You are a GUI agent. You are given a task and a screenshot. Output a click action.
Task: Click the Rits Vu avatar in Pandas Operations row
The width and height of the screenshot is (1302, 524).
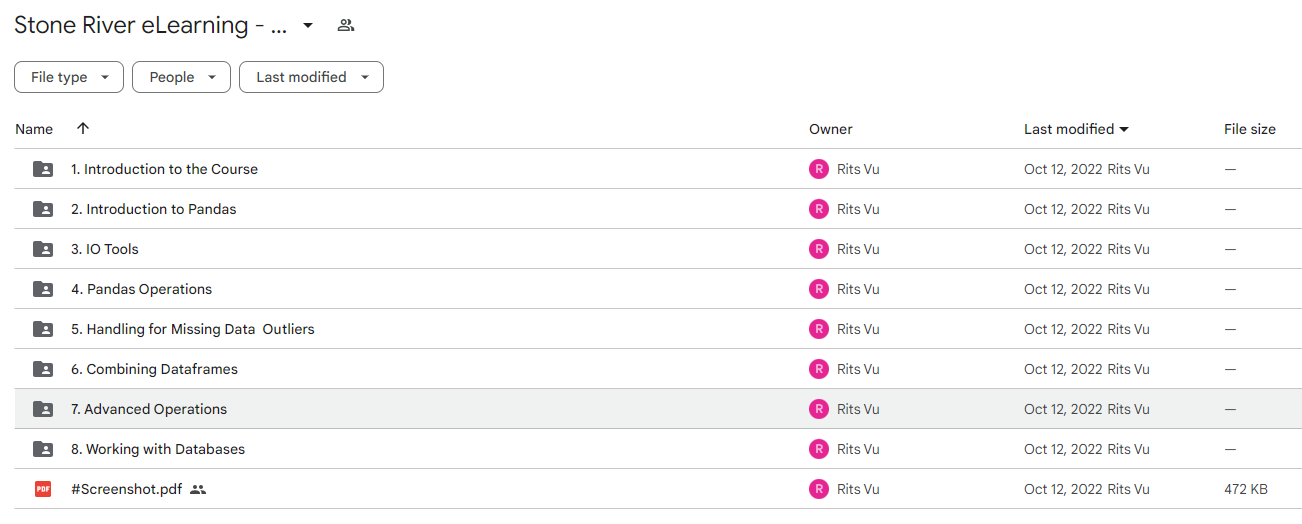[819, 289]
